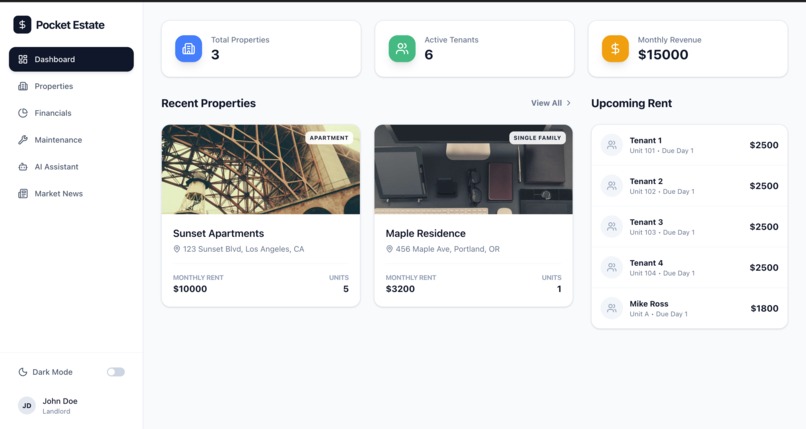The width and height of the screenshot is (806, 429).
Task: Click the Landlord role label
Action: 57,411
